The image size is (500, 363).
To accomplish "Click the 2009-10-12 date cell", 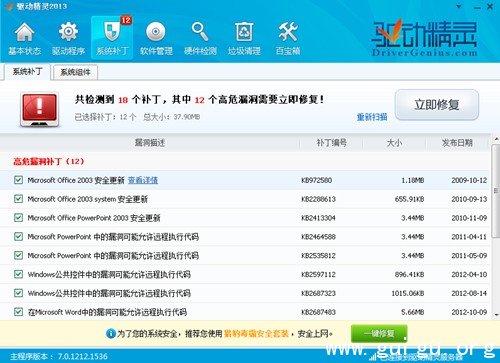I will [469, 180].
